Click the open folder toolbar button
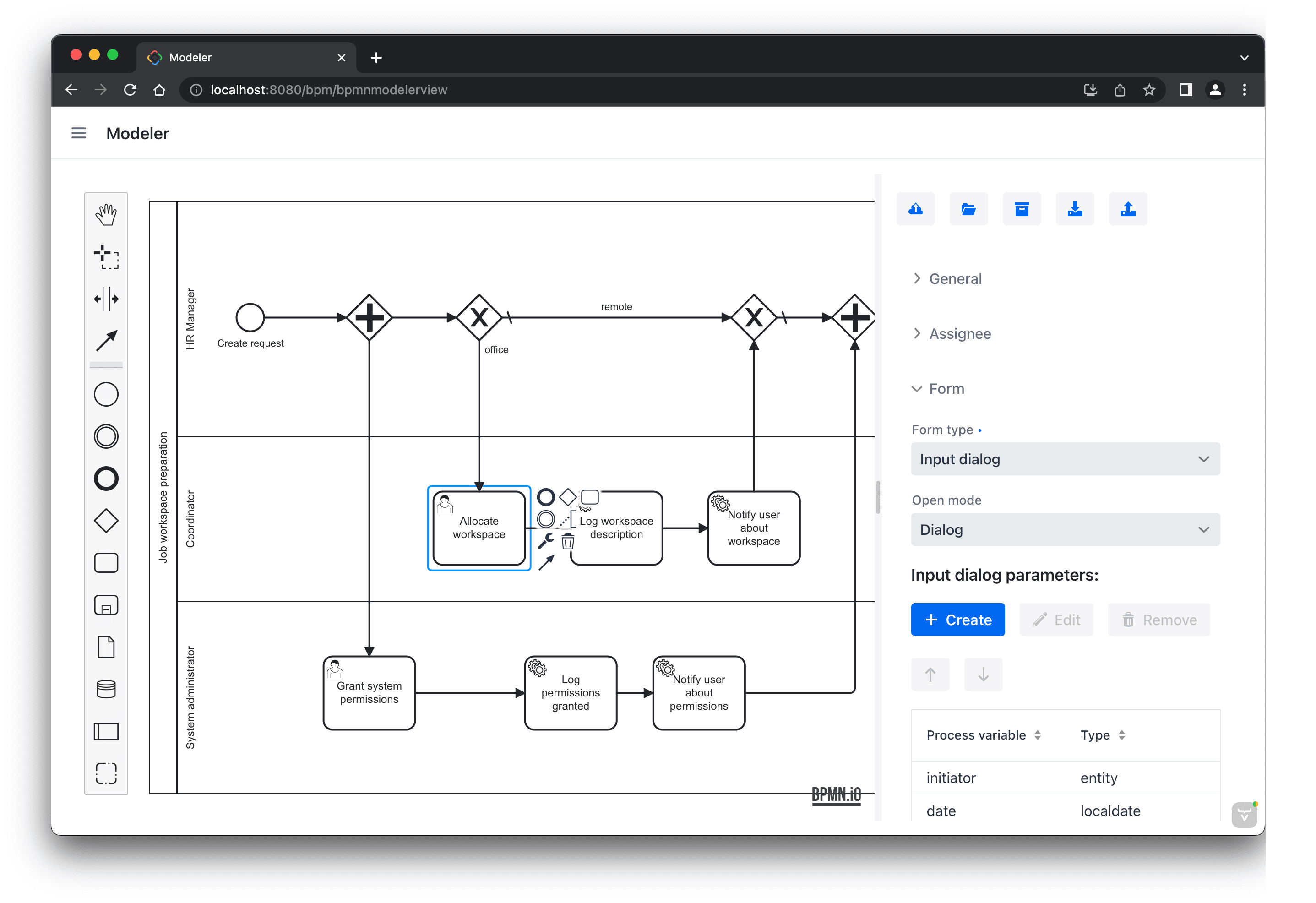 pos(968,209)
